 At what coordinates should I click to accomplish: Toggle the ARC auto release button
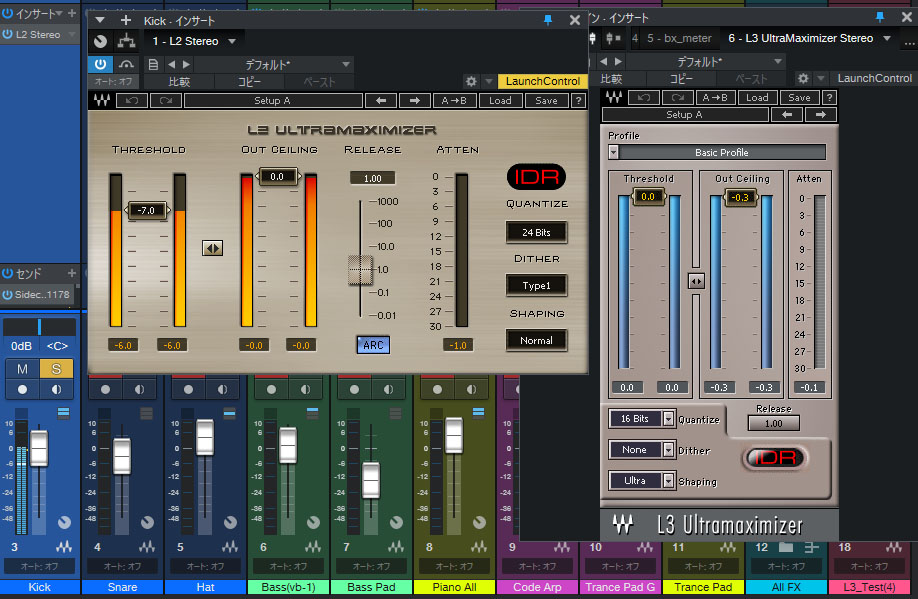point(372,345)
